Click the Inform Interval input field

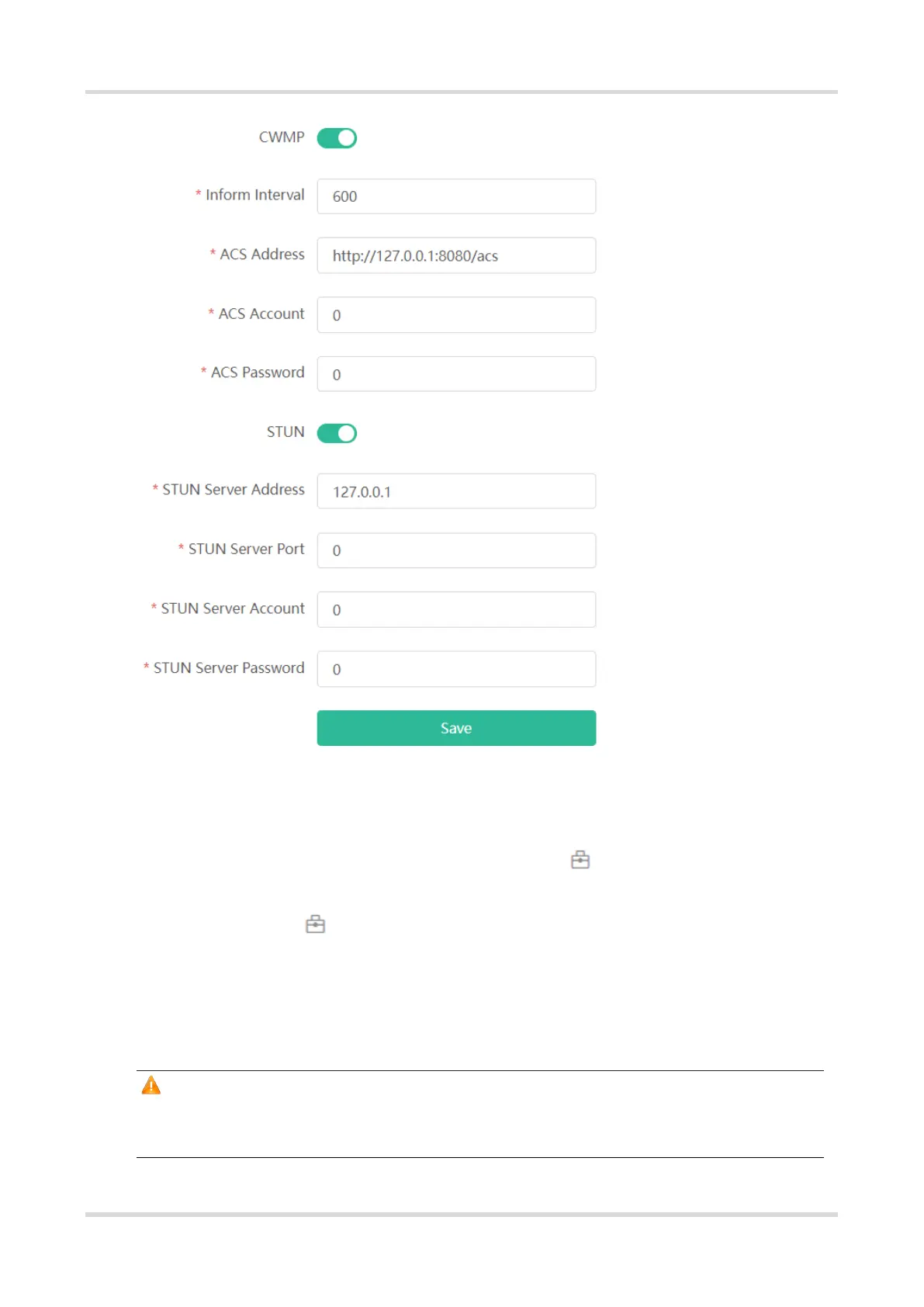(x=456, y=196)
